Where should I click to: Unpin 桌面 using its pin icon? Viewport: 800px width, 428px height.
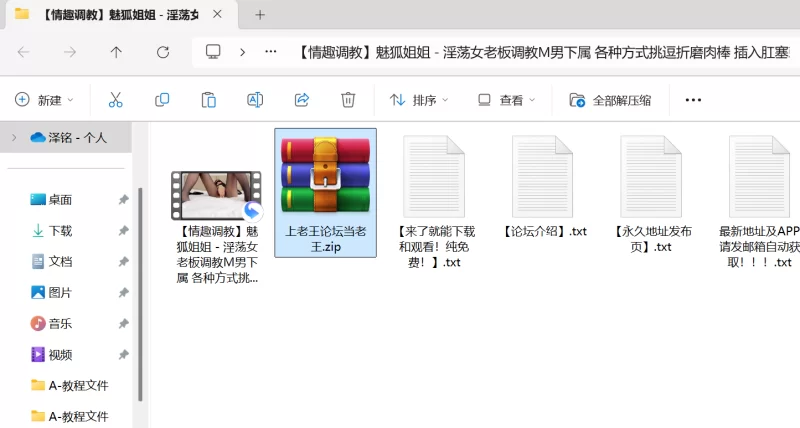coord(123,200)
